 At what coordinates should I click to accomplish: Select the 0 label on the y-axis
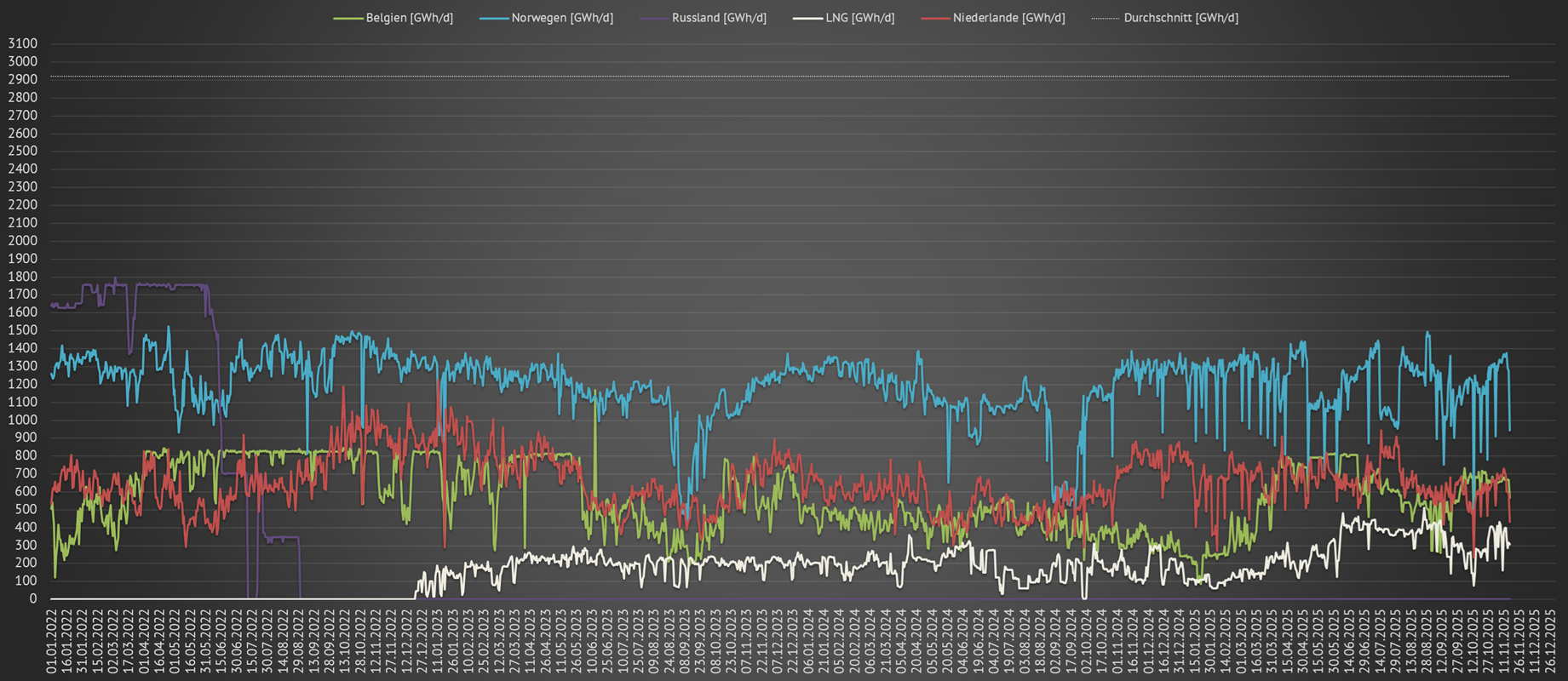33,598
